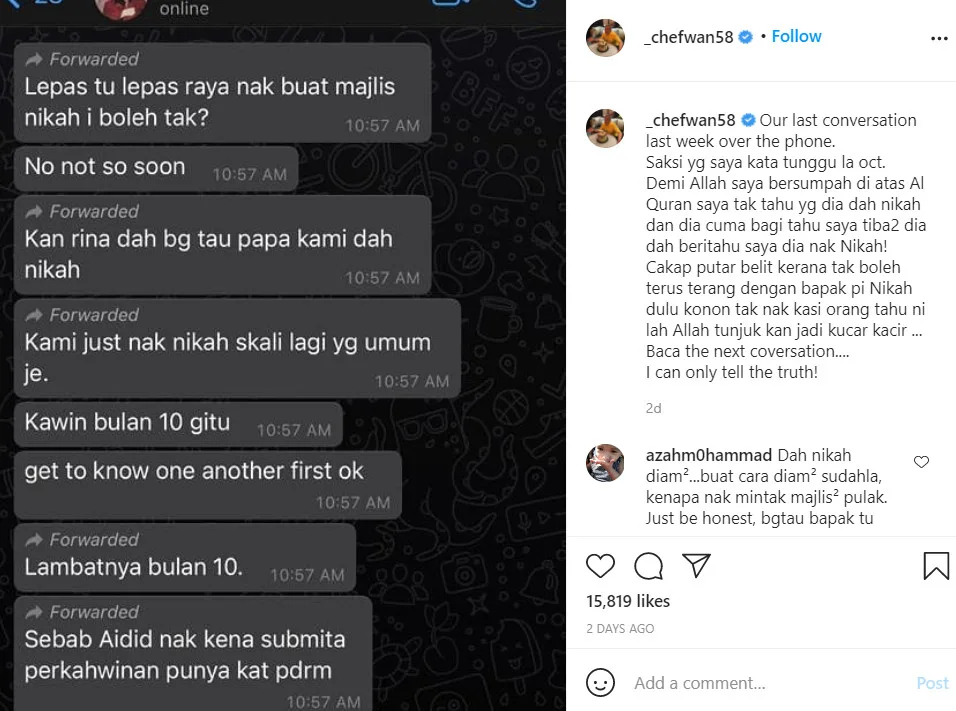Open comments via the speech bubble icon
956x711 pixels.
[648, 566]
